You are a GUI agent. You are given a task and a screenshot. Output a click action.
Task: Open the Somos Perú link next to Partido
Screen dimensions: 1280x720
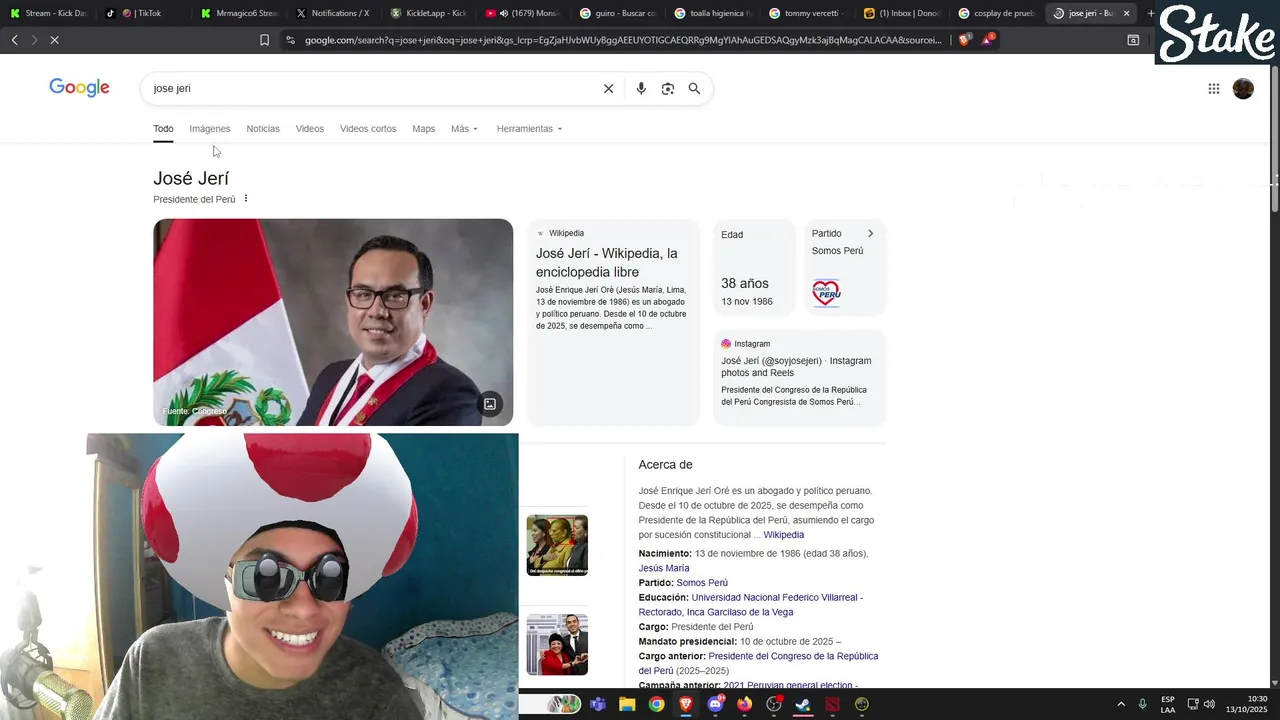point(702,583)
